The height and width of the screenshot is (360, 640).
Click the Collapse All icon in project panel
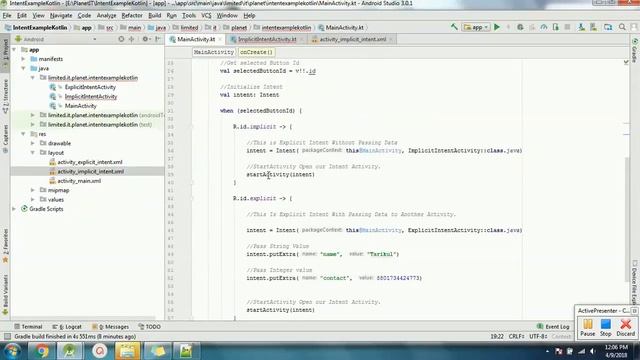pos(131,39)
